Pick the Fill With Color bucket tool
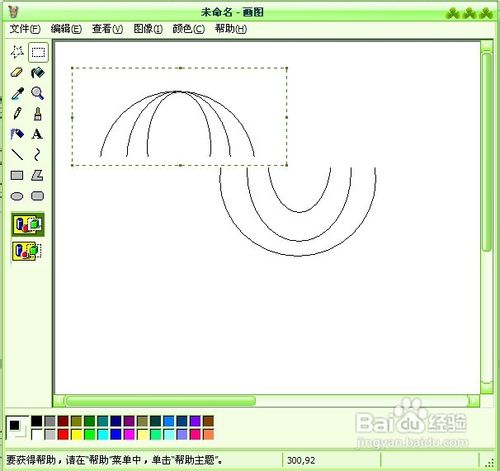500x471 pixels. coord(38,73)
